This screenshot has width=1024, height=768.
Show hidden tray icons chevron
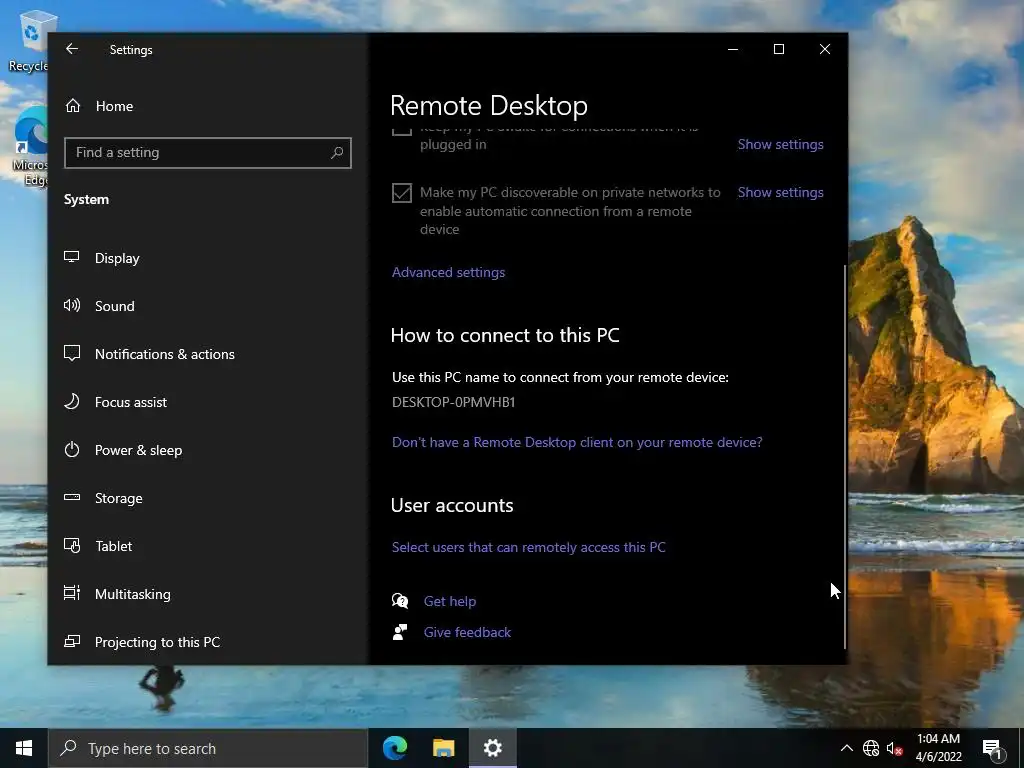click(846, 748)
